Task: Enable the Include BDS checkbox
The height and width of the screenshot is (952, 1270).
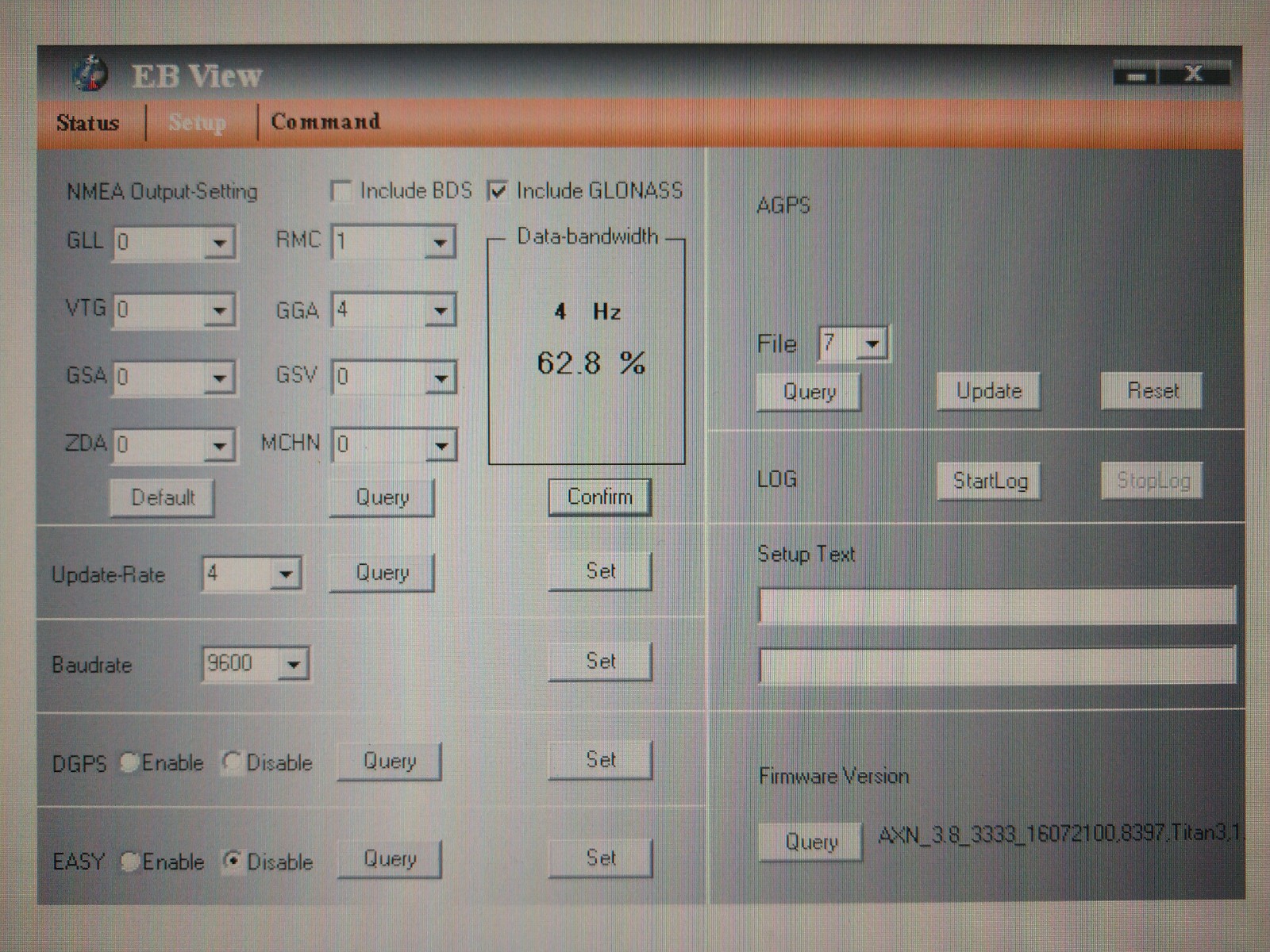Action: (341, 191)
